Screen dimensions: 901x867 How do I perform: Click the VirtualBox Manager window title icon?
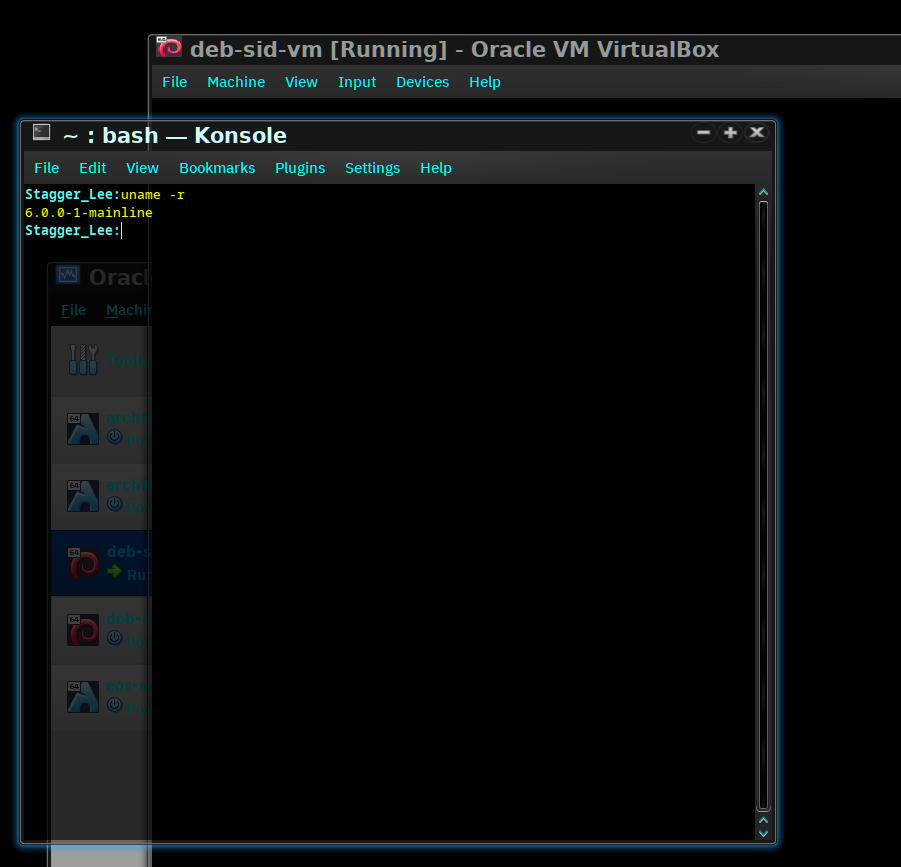tap(68, 276)
